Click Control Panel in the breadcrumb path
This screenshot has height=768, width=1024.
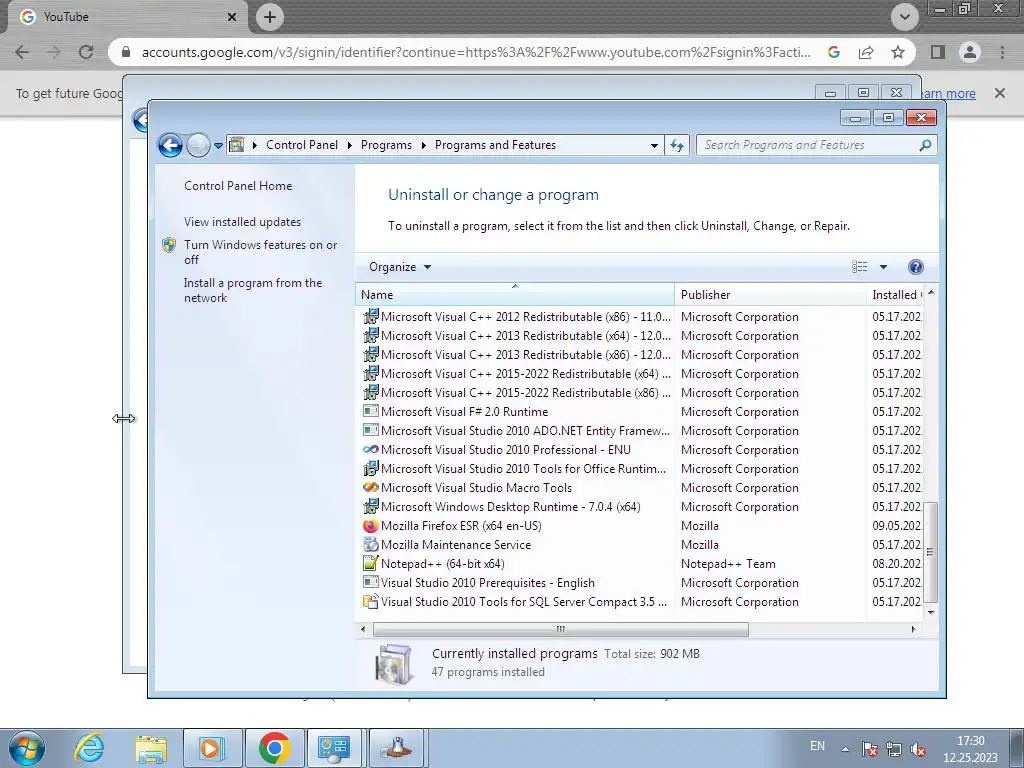(x=302, y=145)
